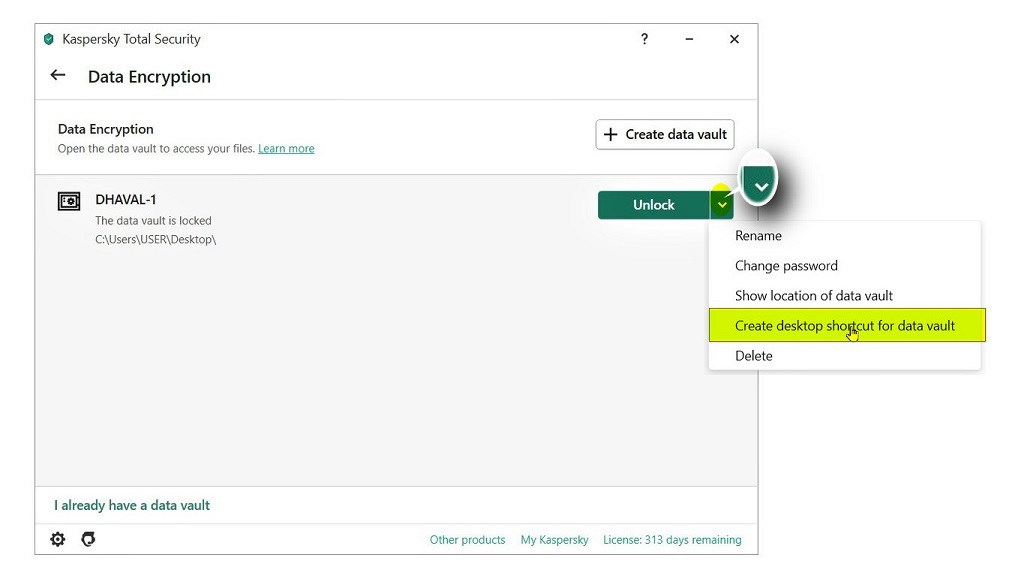Click Create data vault button
The height and width of the screenshot is (585, 1018).
point(665,134)
